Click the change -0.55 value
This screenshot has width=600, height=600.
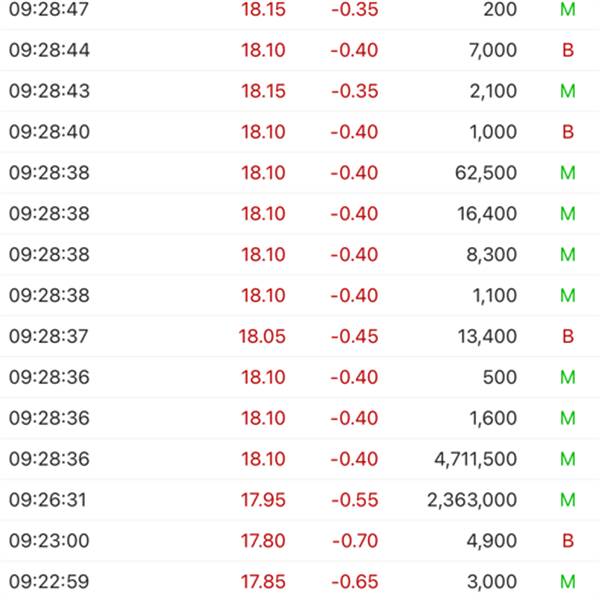(355, 500)
